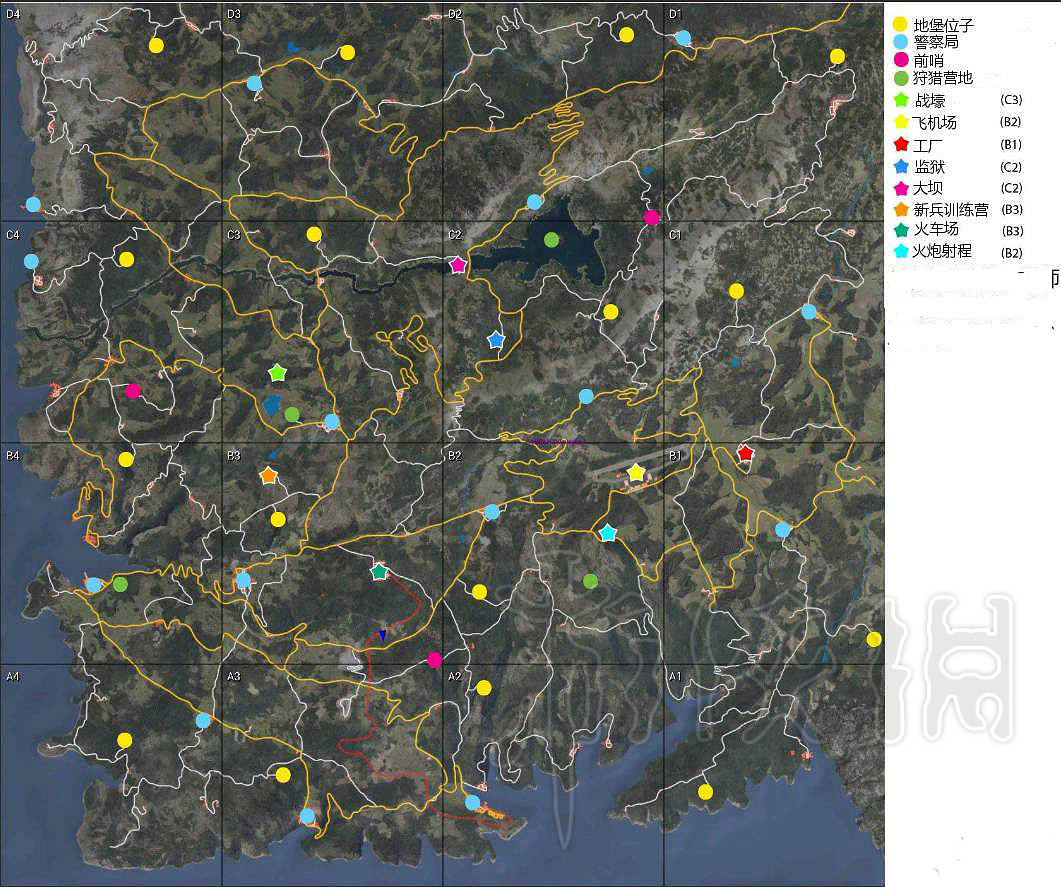Click the 警察局 legend label
The width and height of the screenshot is (1061, 887).
pos(936,43)
